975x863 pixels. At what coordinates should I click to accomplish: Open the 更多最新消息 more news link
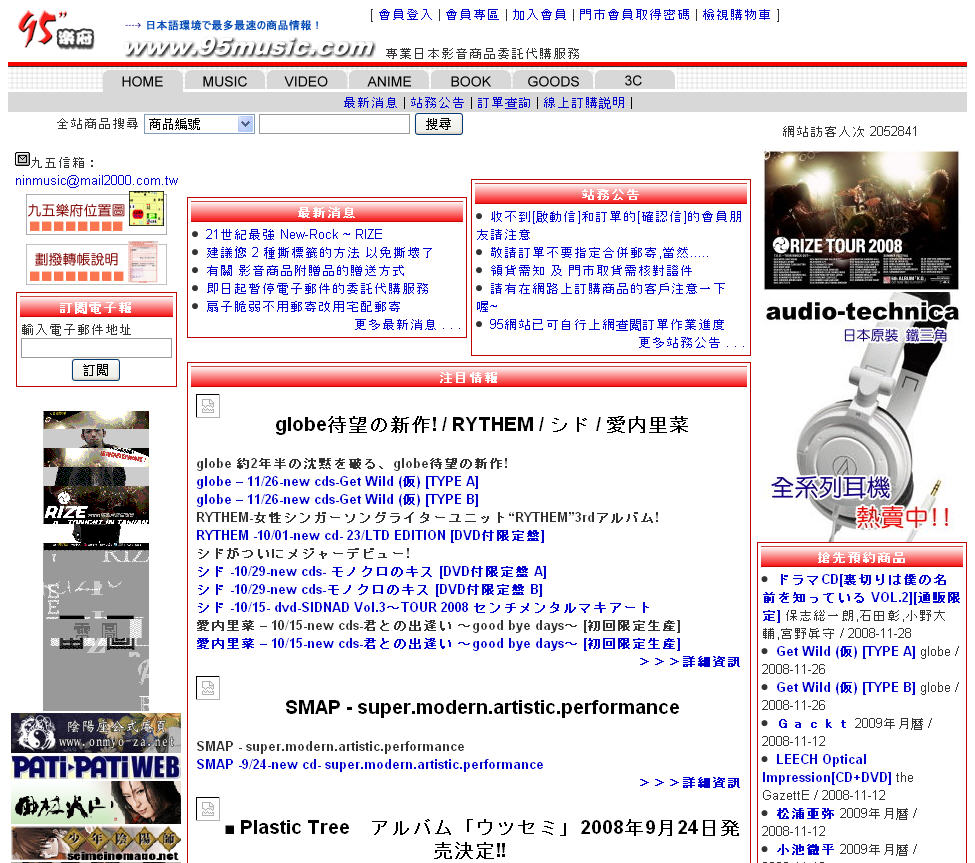[x=408, y=325]
